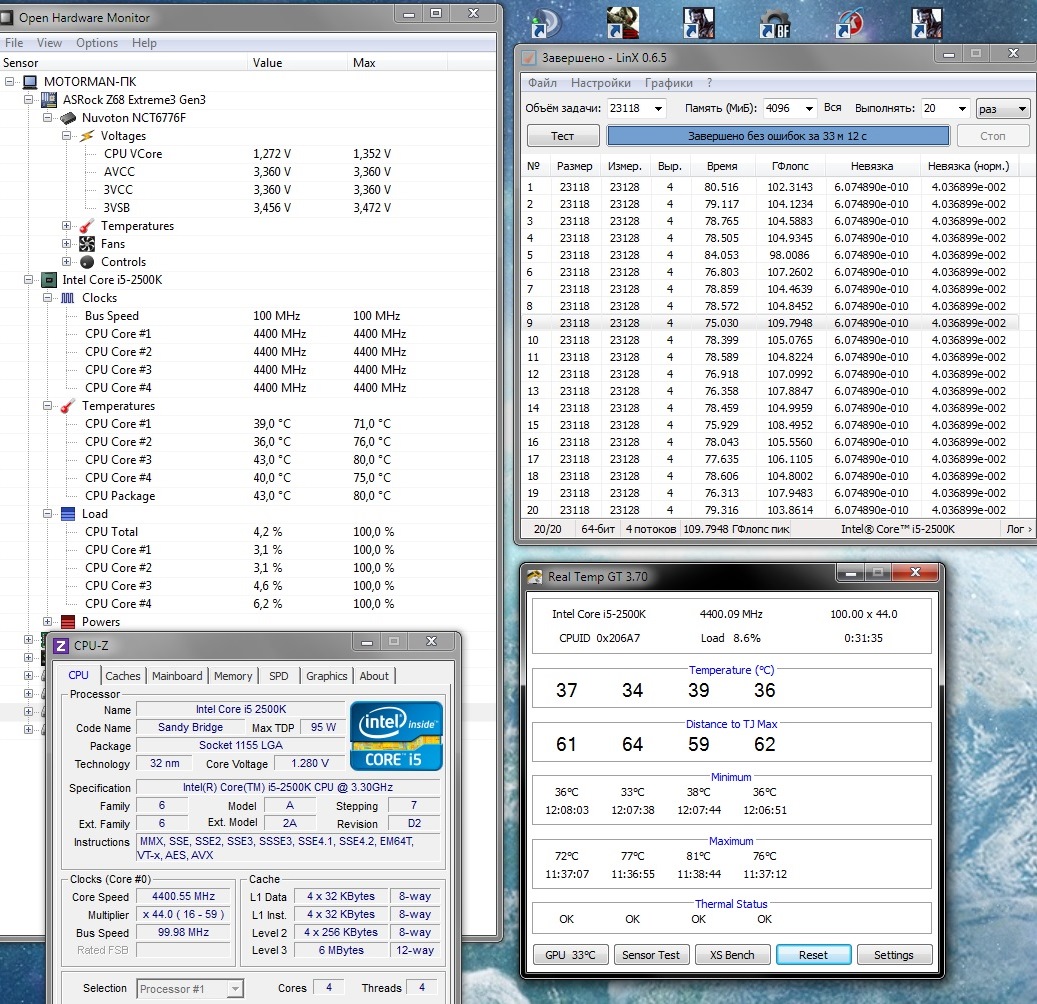Click the XS Bench button in Real Temp
This screenshot has height=1004, width=1037.
(731, 955)
